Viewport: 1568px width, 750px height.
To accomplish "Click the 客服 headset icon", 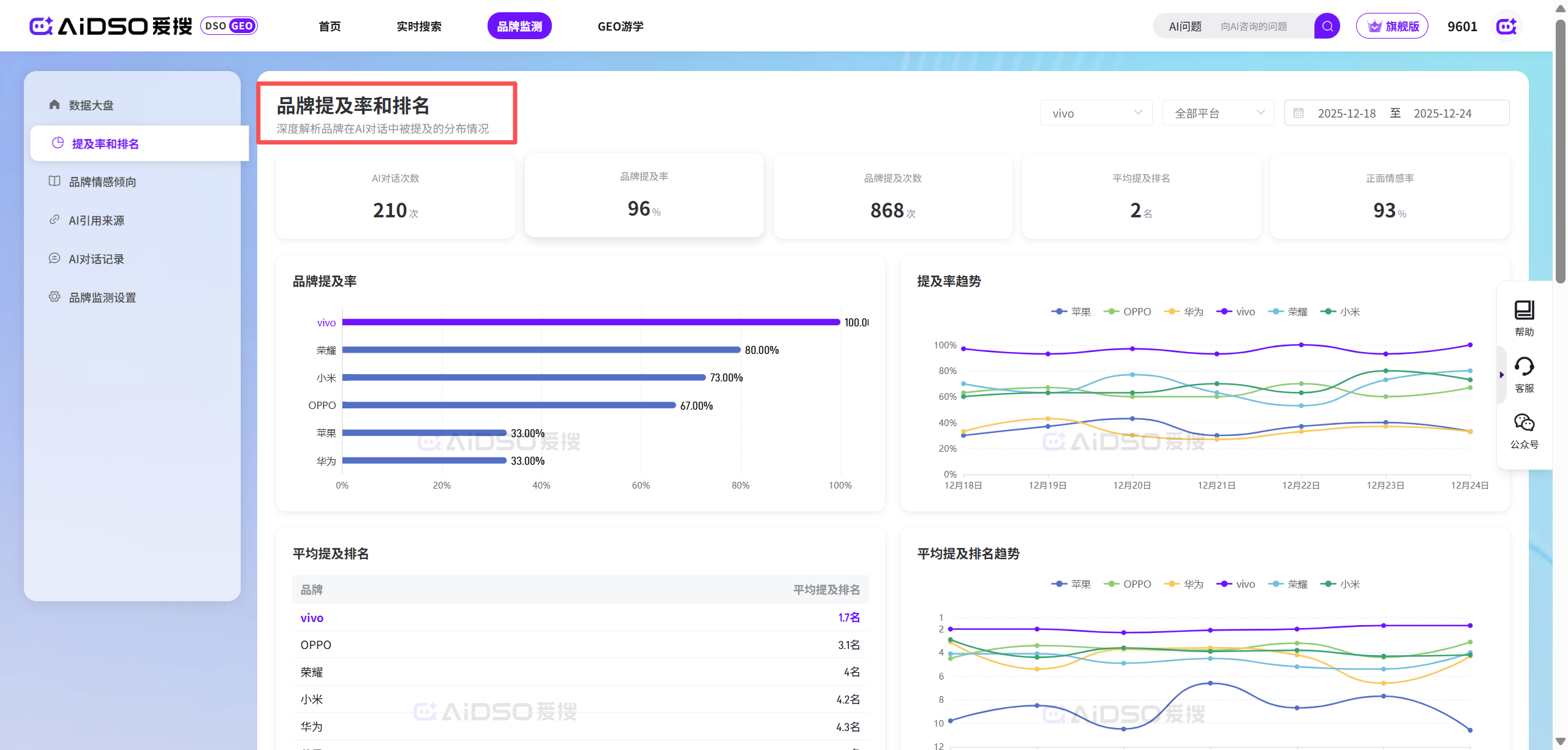I will point(1524,367).
